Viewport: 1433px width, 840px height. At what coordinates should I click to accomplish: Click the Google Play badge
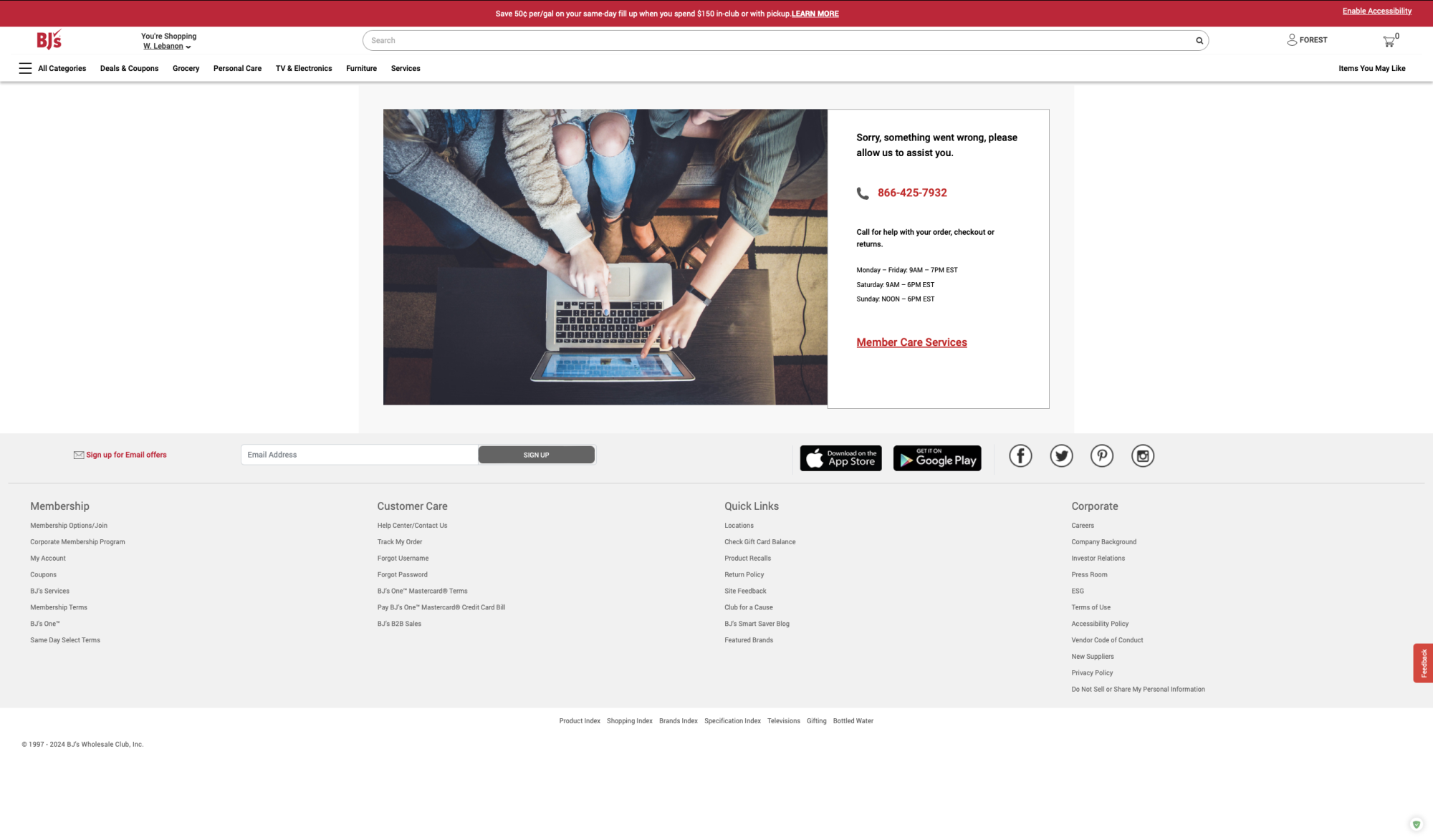pyautogui.click(x=937, y=458)
